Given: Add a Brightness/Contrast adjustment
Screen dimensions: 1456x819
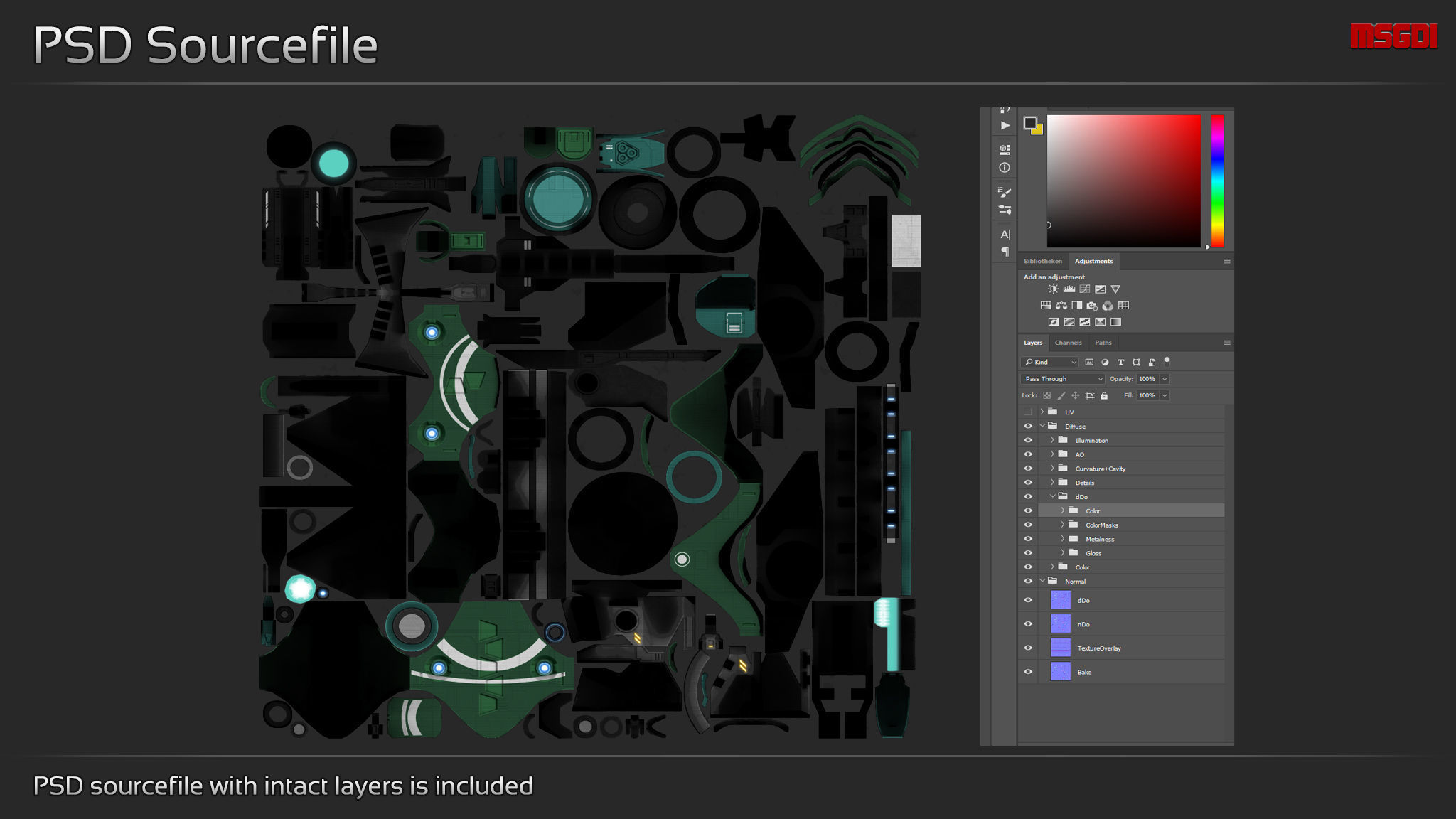Looking at the screenshot, I should [1053, 289].
